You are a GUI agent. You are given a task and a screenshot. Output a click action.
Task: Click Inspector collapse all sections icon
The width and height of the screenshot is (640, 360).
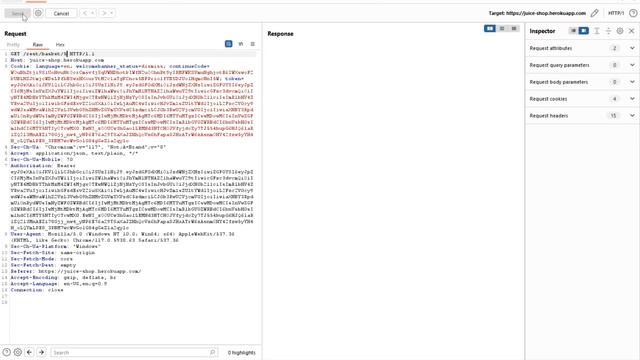(608, 31)
